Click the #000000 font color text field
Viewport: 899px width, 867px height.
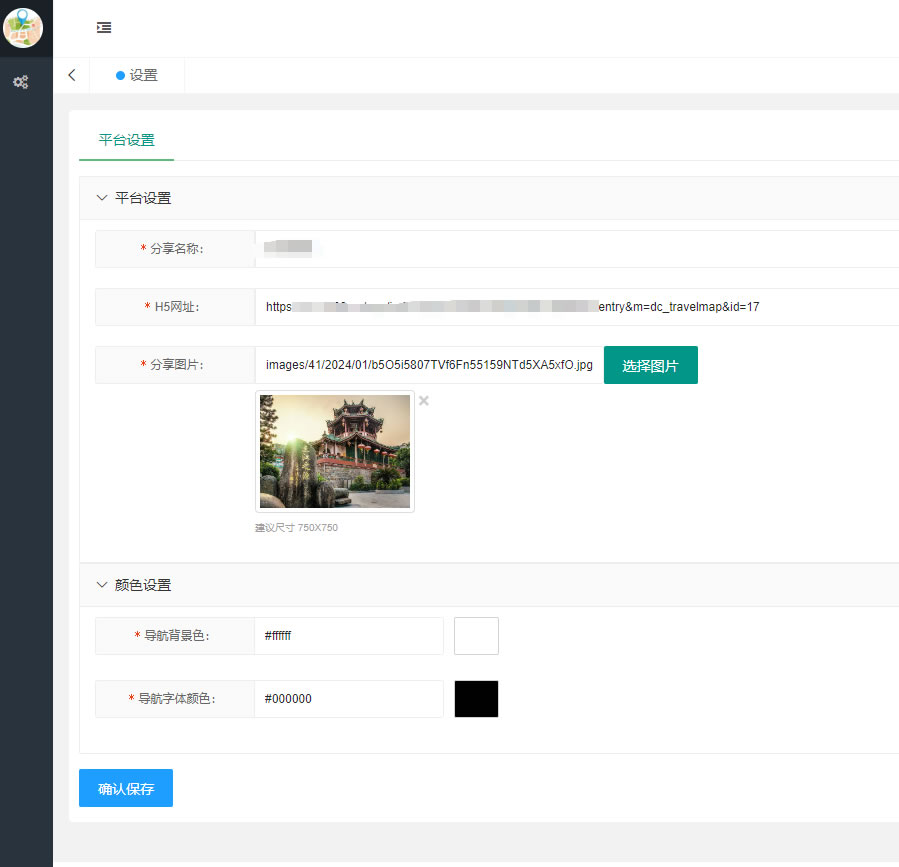(x=348, y=699)
